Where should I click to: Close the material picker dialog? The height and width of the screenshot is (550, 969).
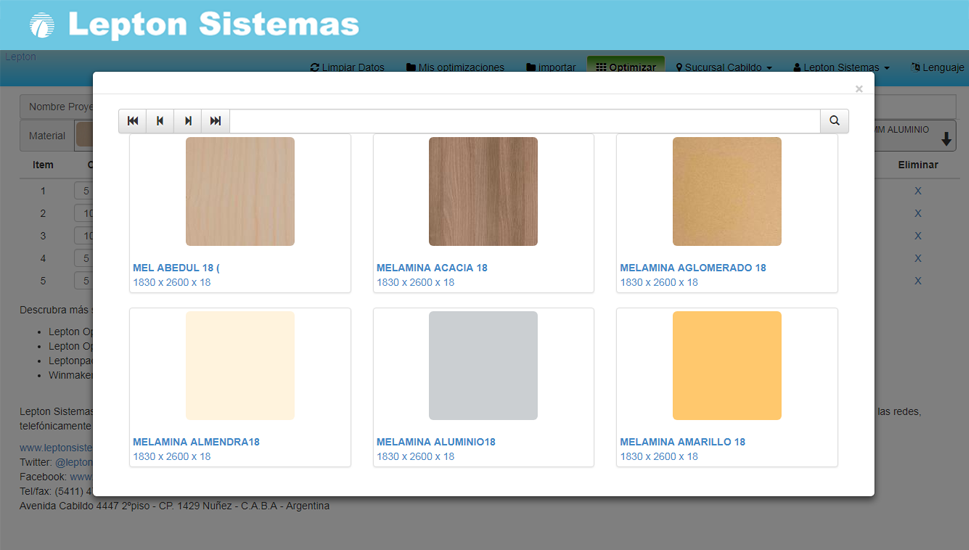tap(858, 89)
